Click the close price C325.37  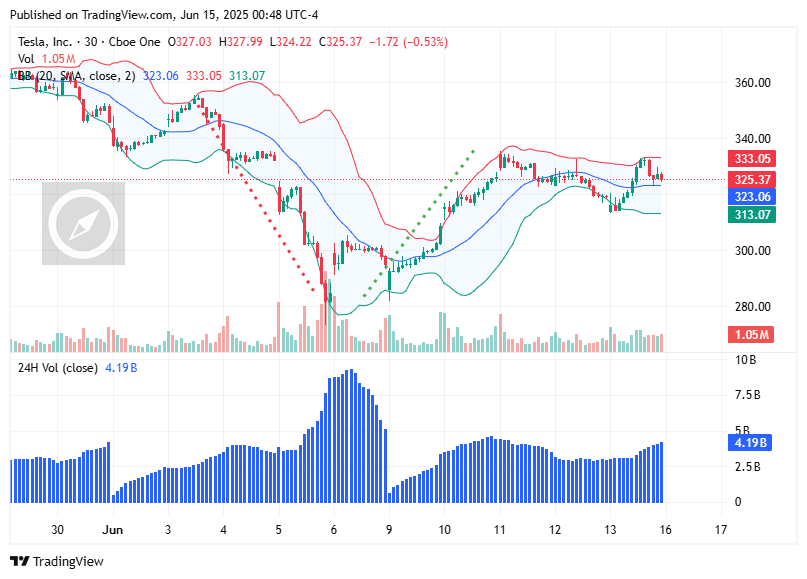(340, 42)
